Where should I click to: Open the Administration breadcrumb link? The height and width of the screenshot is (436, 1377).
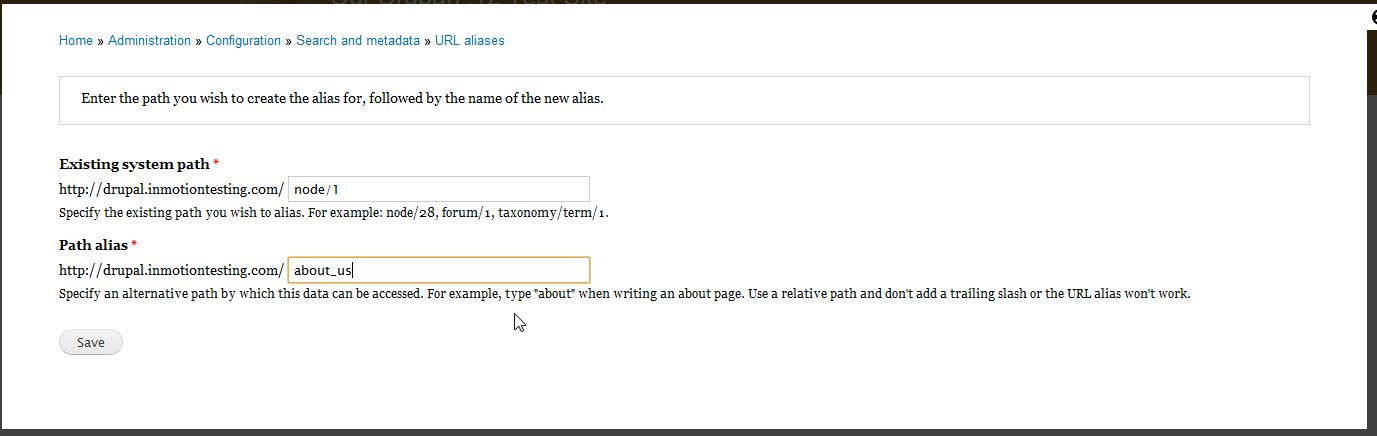click(x=149, y=41)
